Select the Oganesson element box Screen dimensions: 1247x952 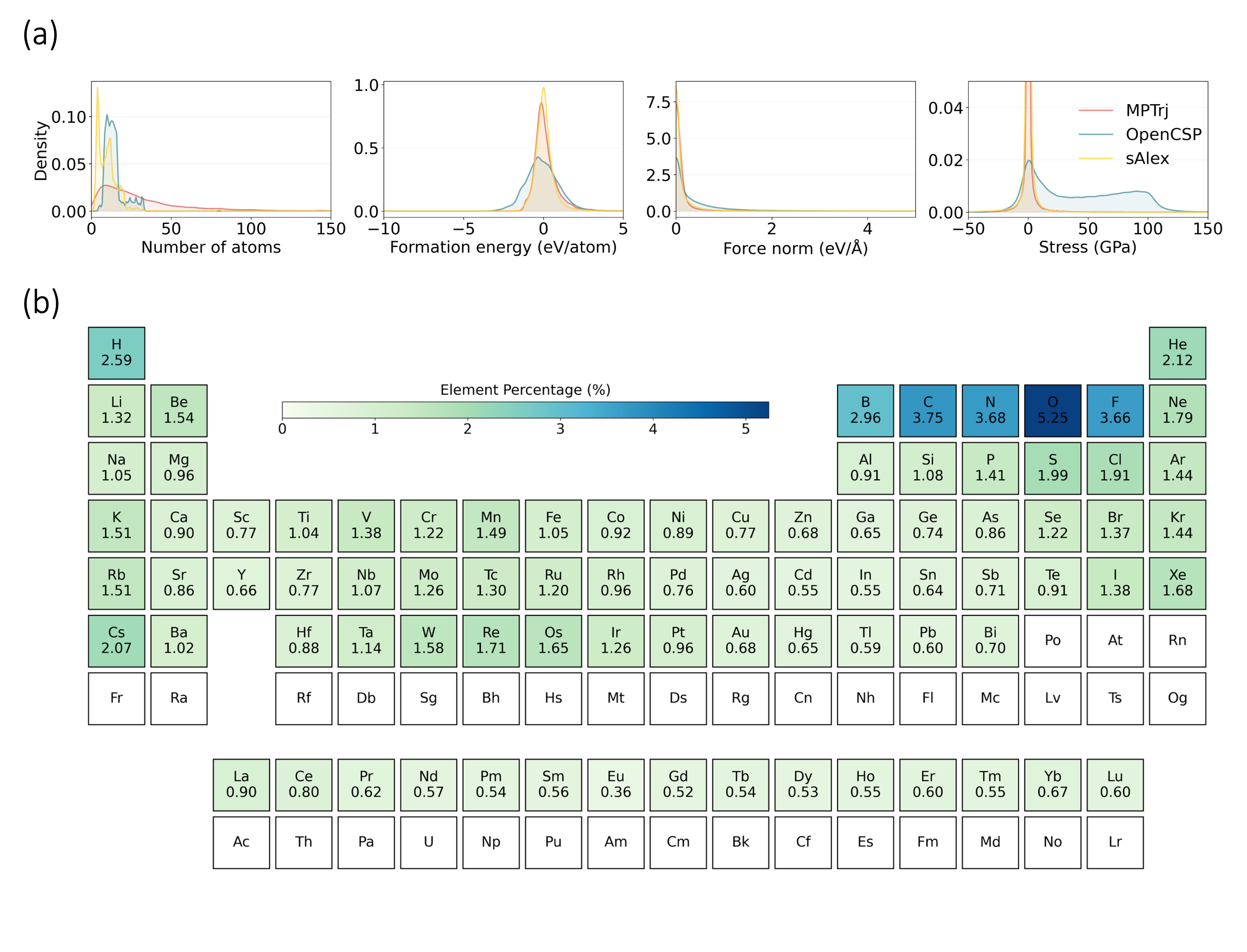1177,698
